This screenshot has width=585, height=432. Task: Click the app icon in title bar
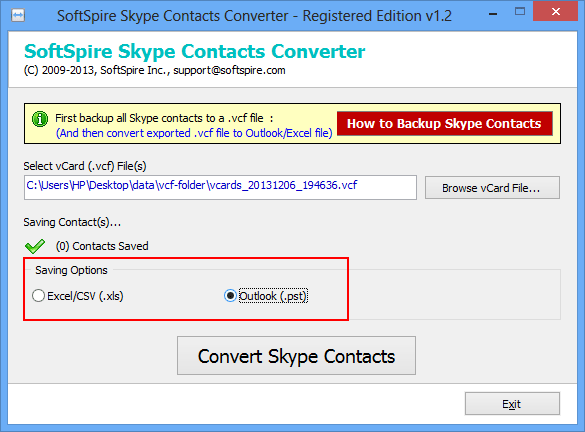pyautogui.click(x=18, y=15)
